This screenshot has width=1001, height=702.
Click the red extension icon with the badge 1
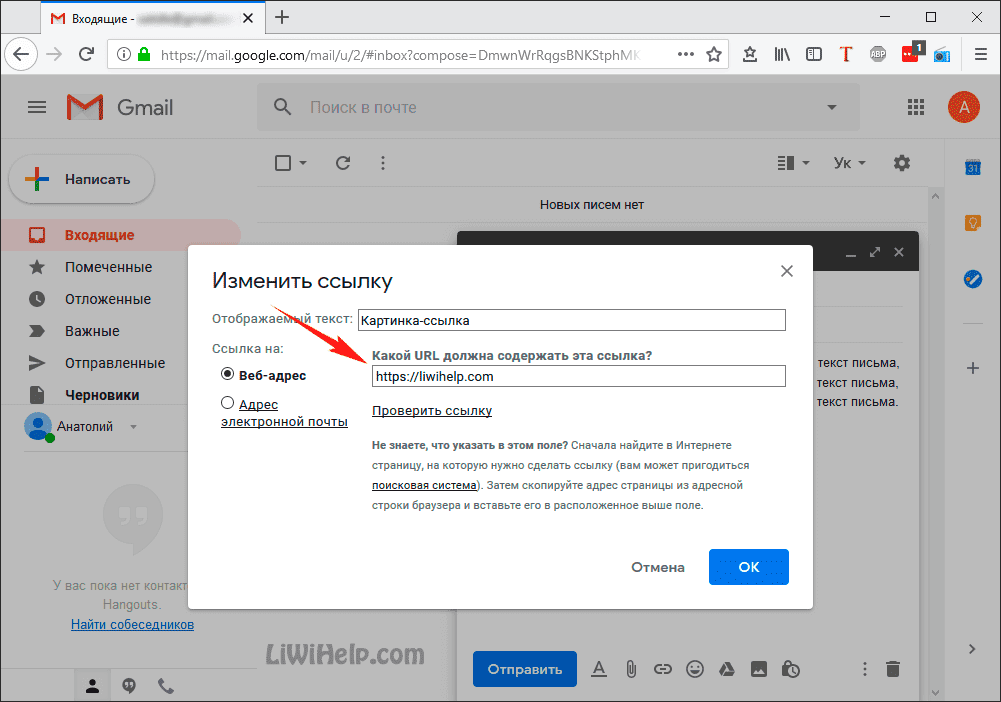(912, 52)
